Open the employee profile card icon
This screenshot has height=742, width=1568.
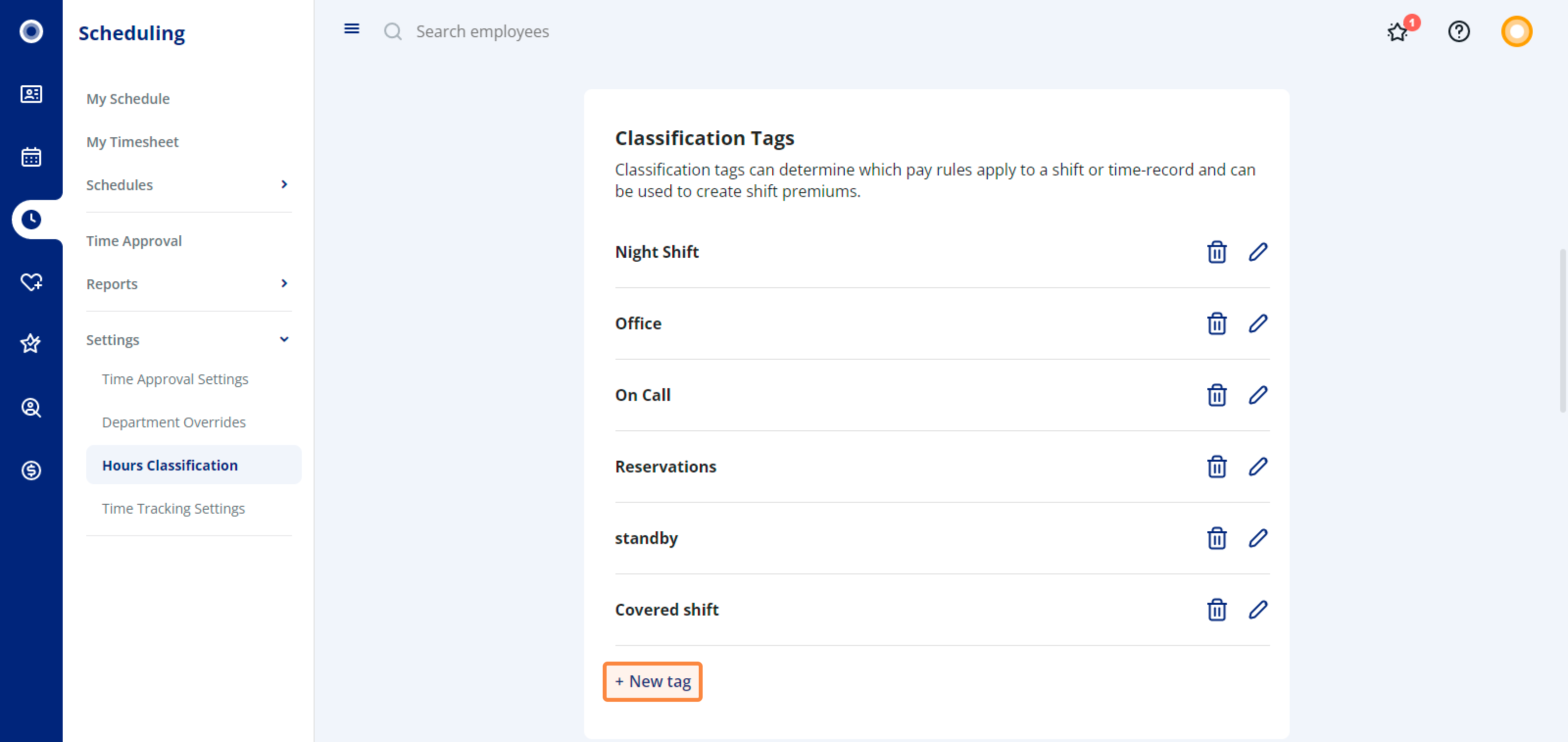[x=31, y=94]
